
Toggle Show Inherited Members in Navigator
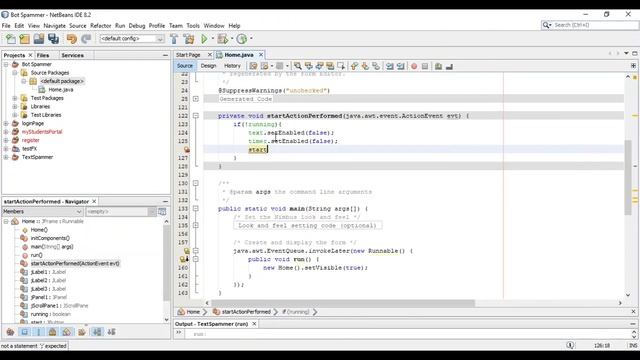(10, 332)
